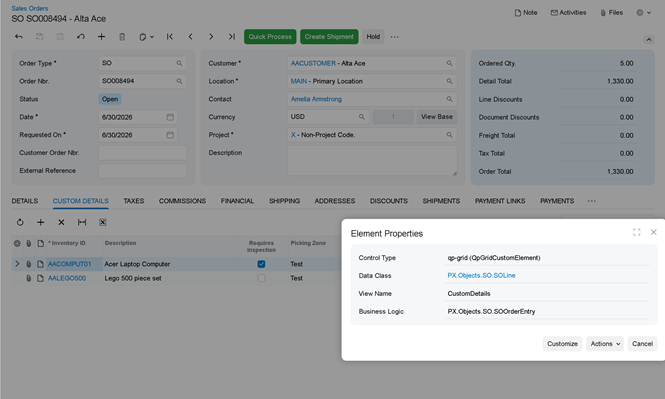Open the Note panel
Screen dimensions: 665x399
[526, 13]
